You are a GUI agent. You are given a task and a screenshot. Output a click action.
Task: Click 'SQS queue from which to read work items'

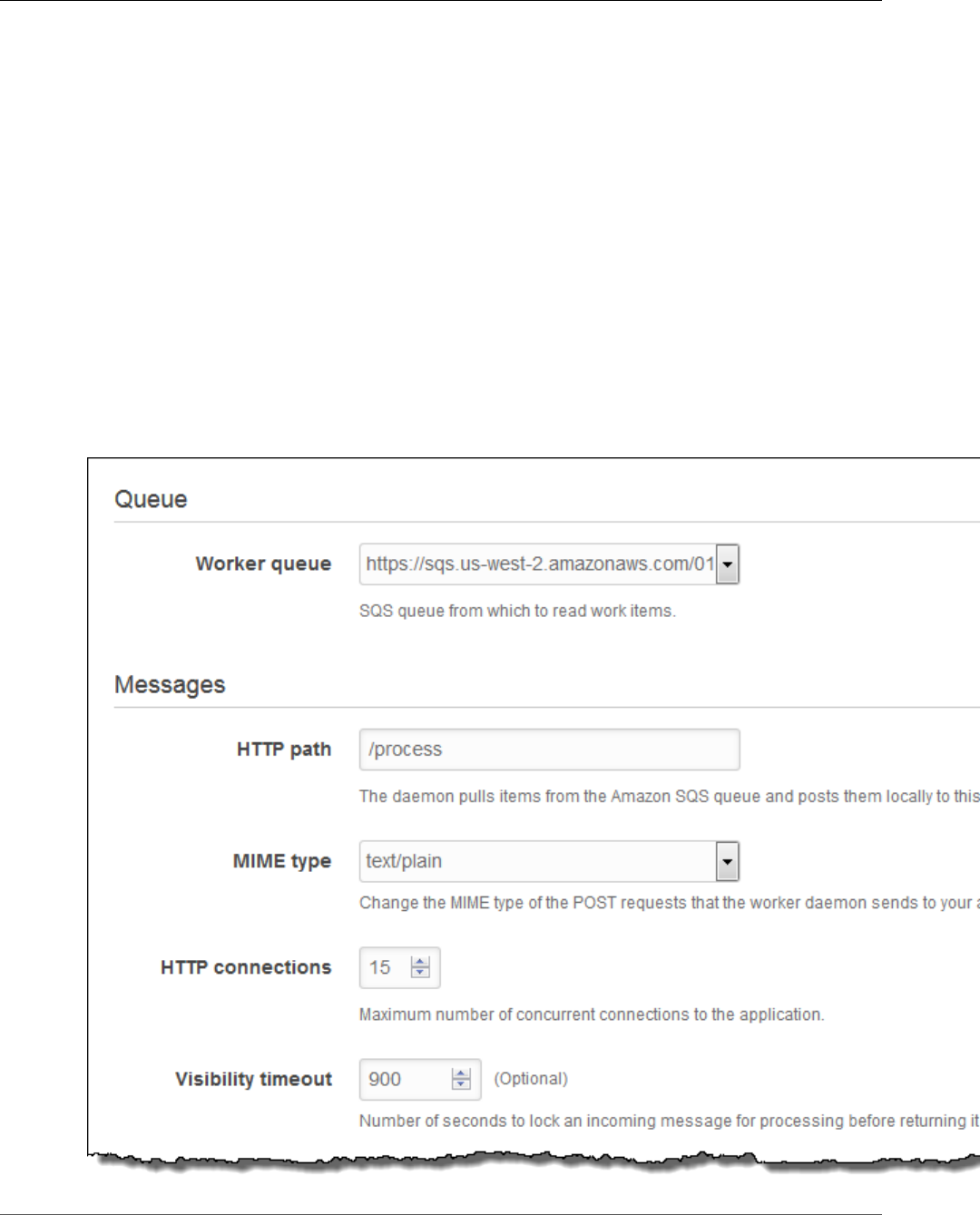click(517, 611)
